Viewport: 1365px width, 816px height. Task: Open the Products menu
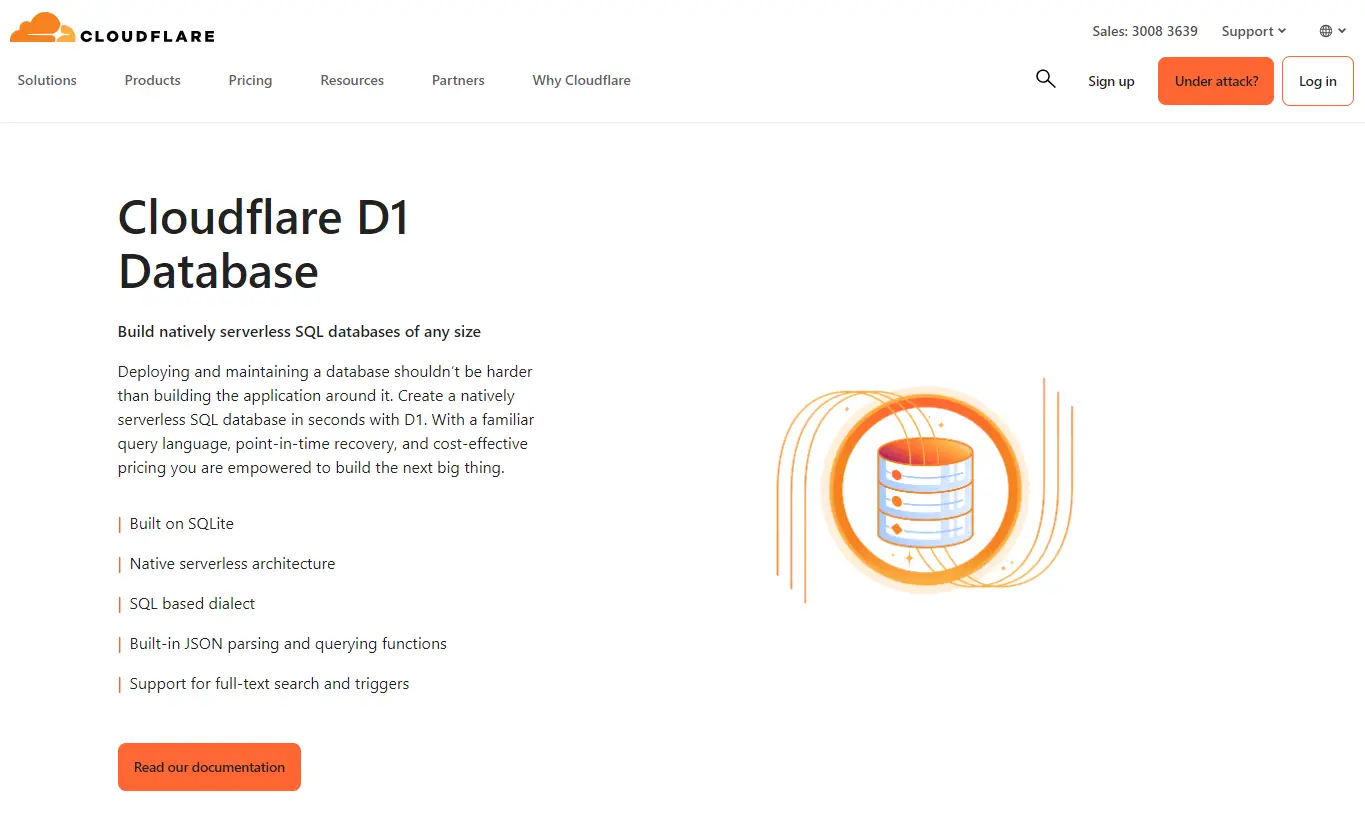pyautogui.click(x=152, y=80)
